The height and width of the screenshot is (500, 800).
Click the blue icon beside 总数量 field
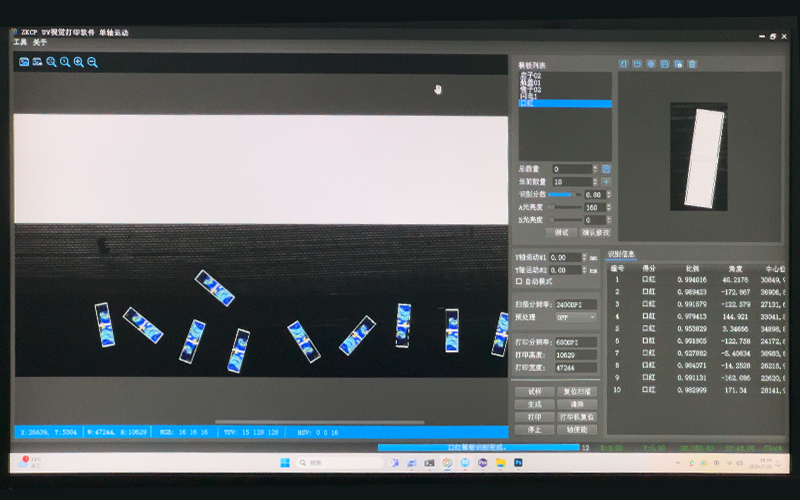tap(606, 169)
